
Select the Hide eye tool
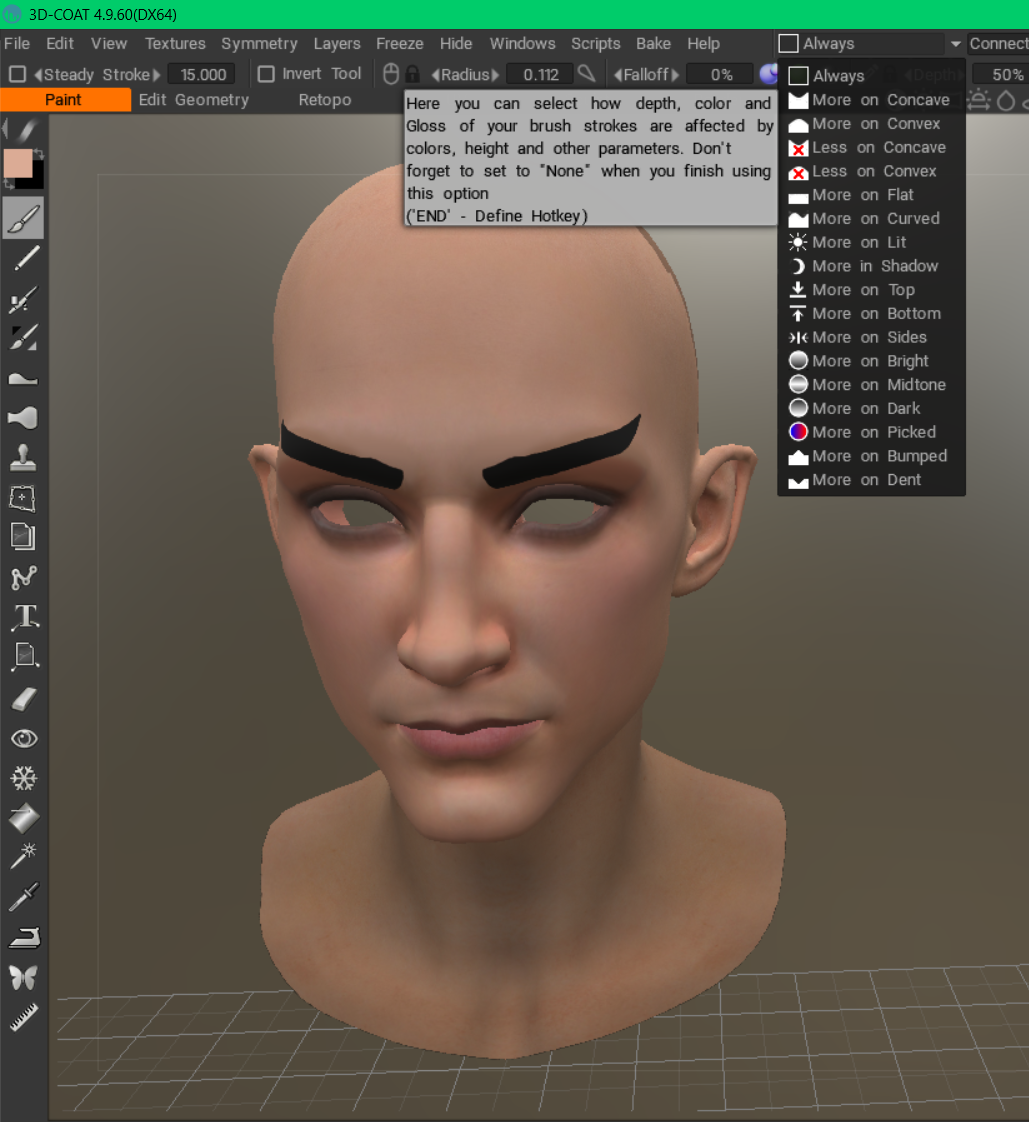click(24, 738)
